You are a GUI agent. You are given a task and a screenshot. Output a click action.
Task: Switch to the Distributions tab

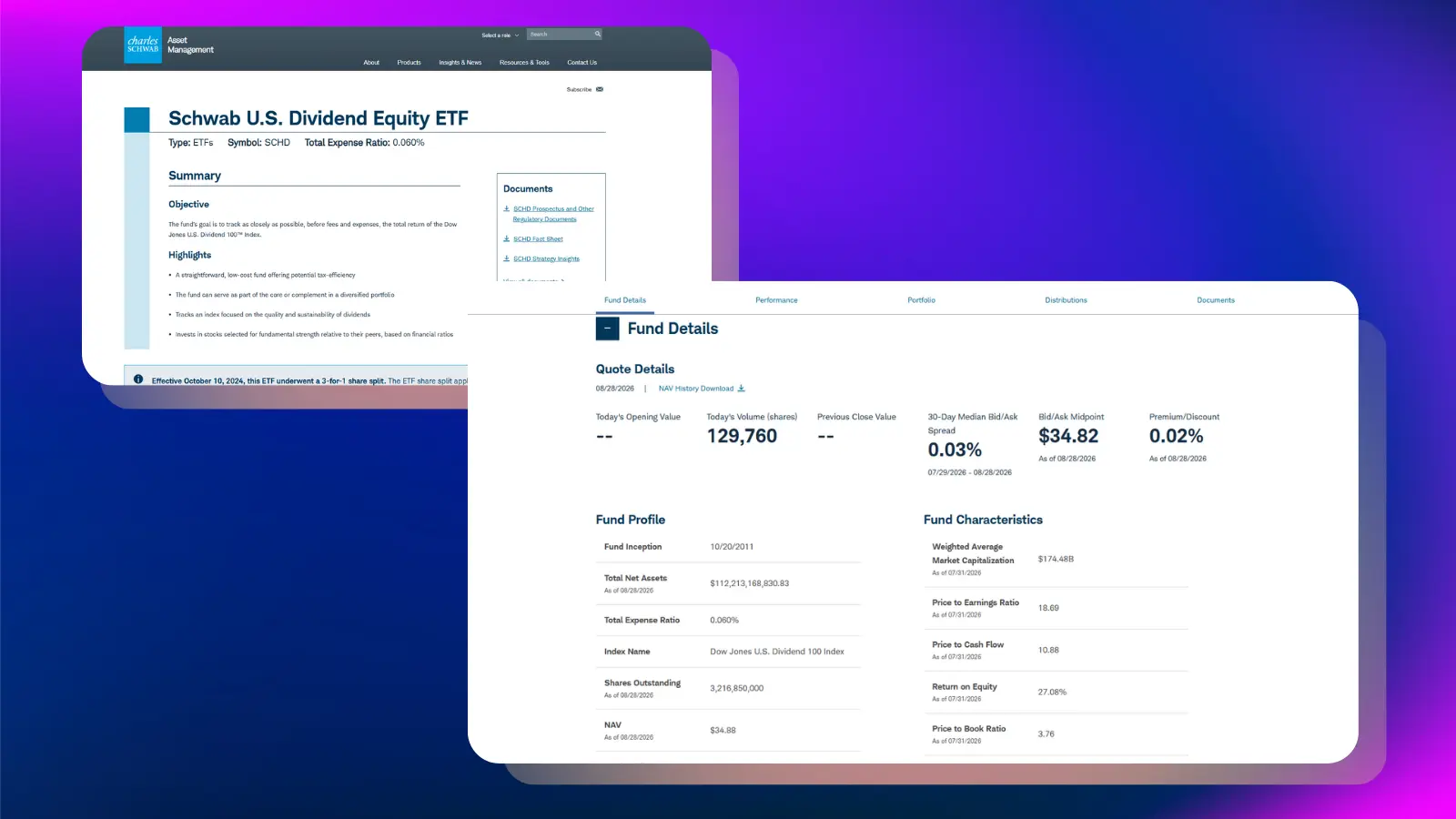[1066, 300]
